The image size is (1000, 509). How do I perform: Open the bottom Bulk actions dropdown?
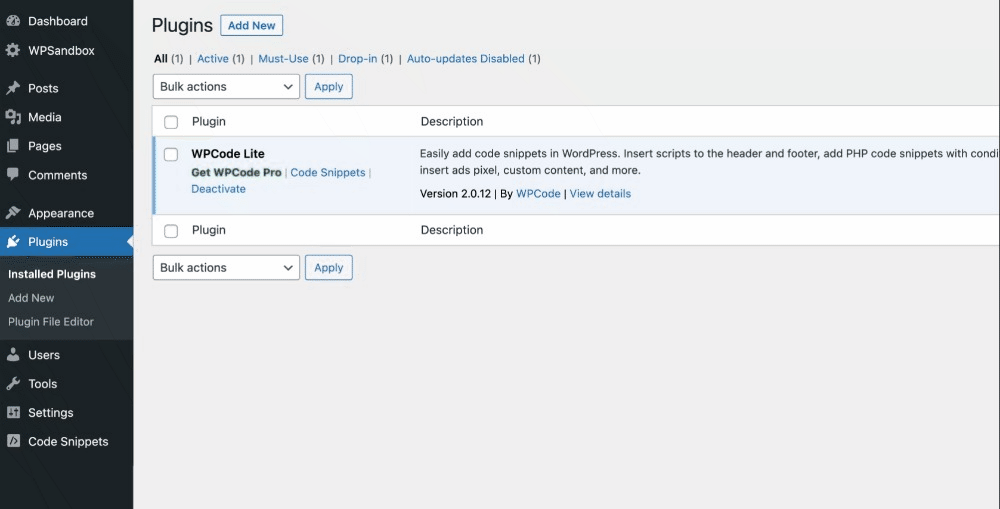point(226,268)
